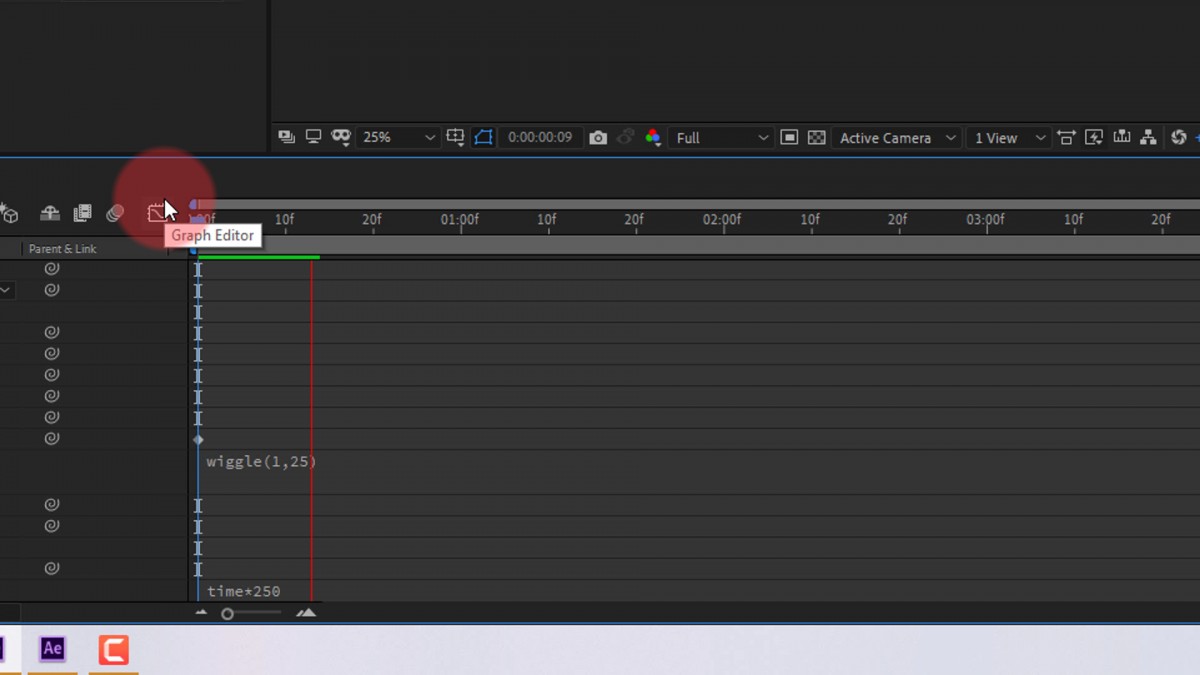Screen dimensions: 1200x675
Task: Select the diamond keyframe above the wiggle expression
Action: tap(198, 439)
